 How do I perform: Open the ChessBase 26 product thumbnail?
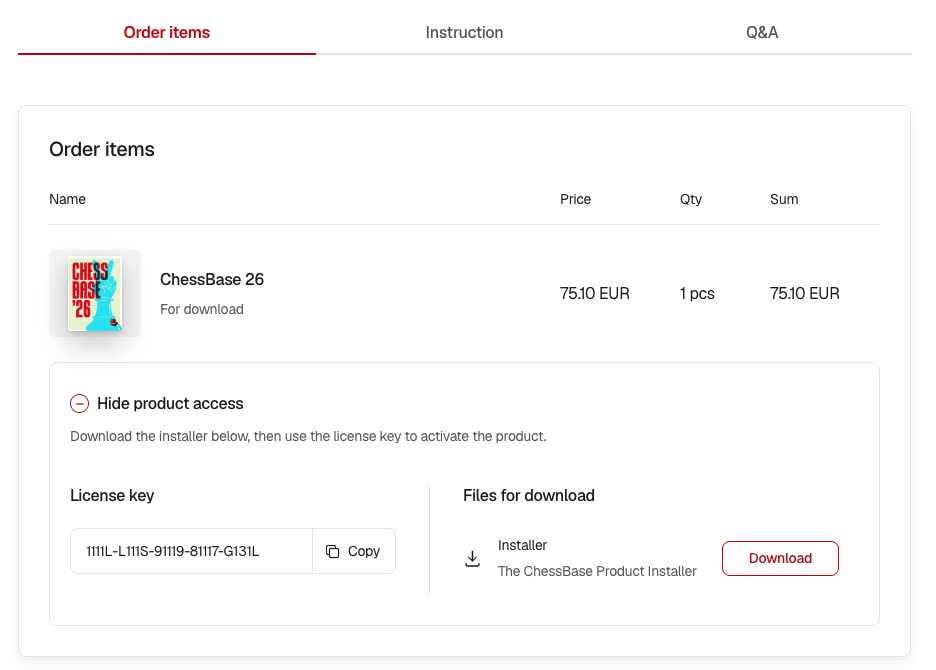(x=95, y=293)
